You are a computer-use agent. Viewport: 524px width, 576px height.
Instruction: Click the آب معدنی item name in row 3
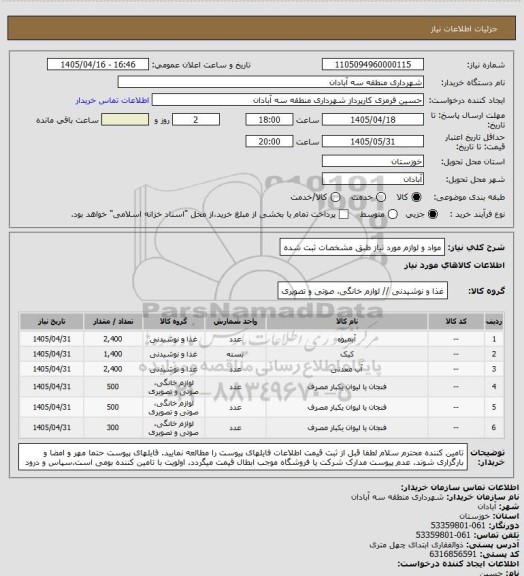click(347, 369)
